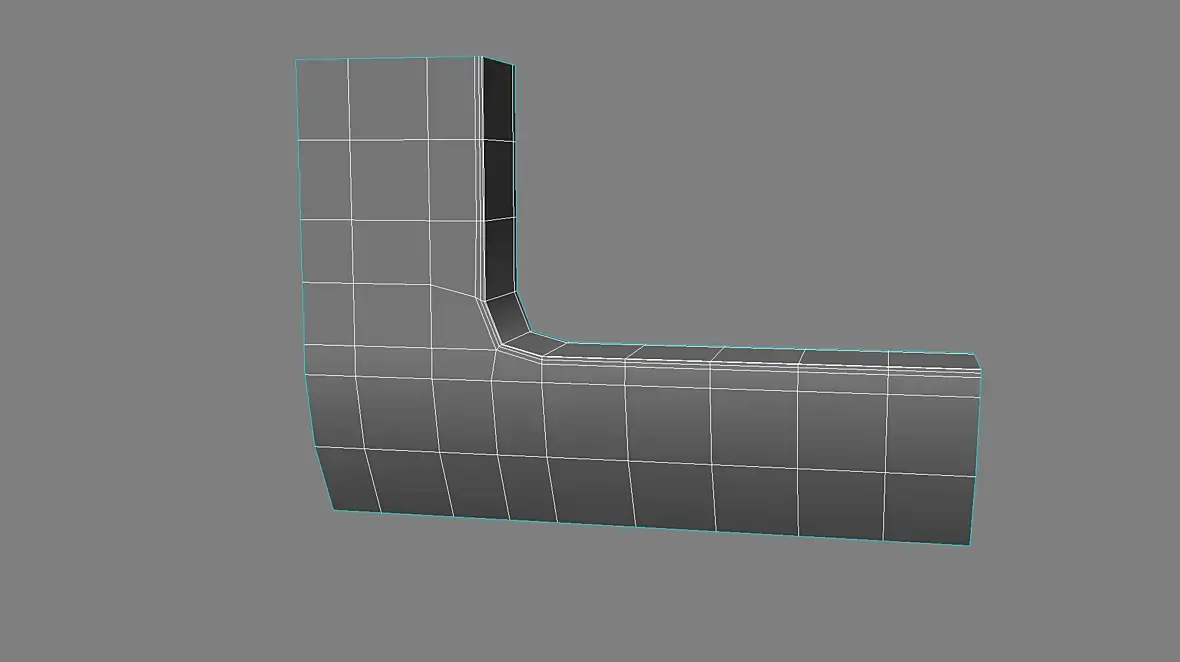
Task: Click empty gray viewport background to deselect
Action: point(828,188)
